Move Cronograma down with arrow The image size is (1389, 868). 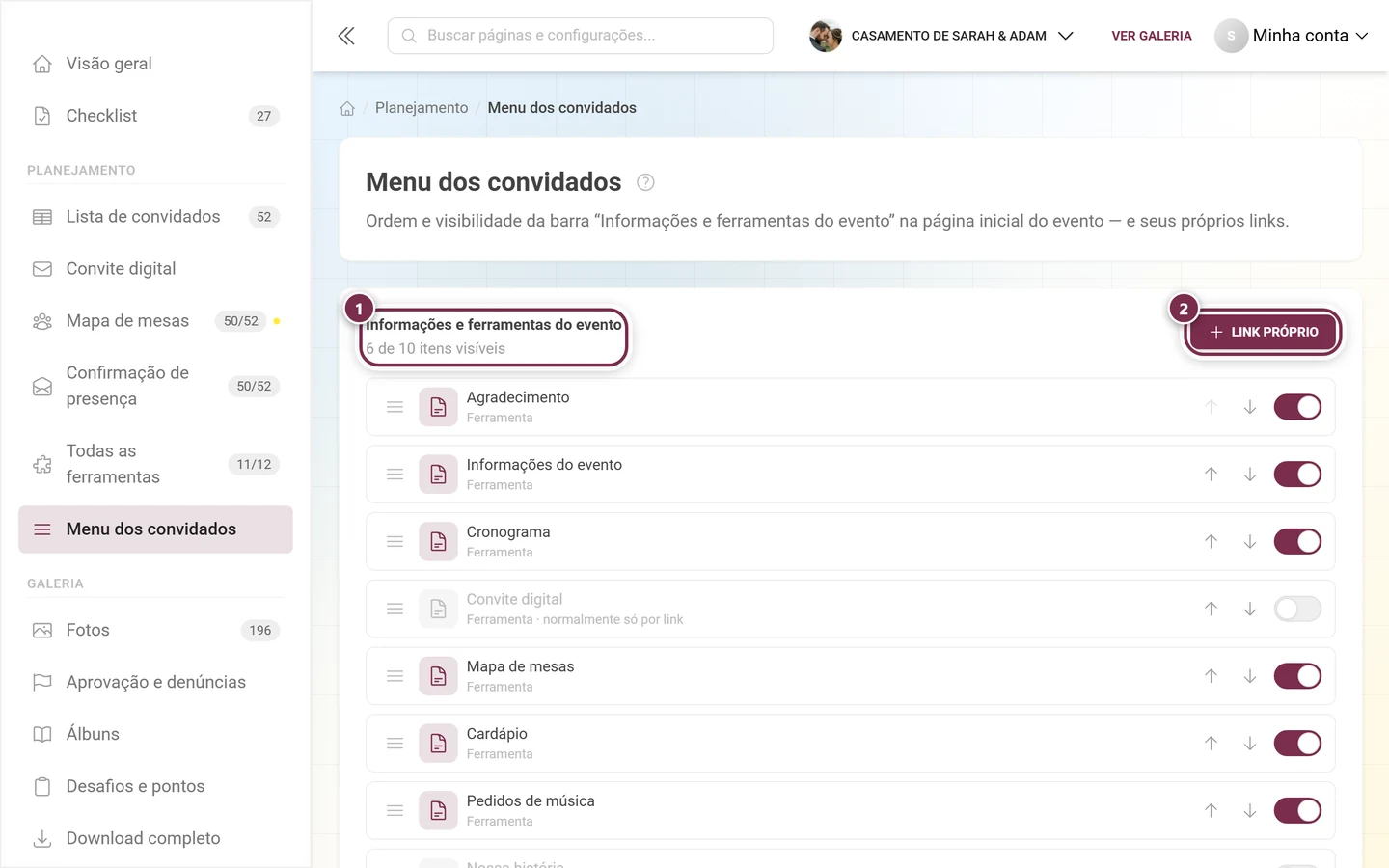1250,542
